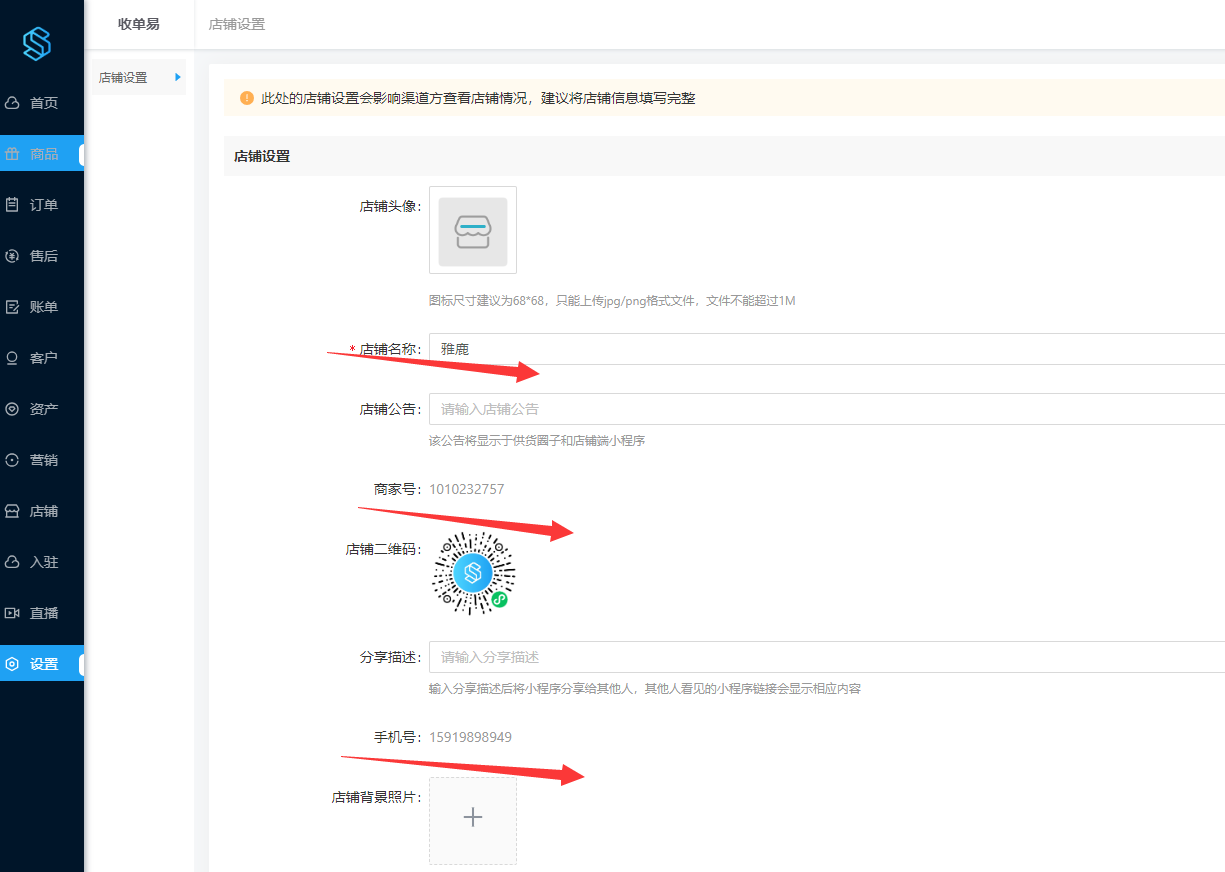Open the 资产 assets section
Screen dimensions: 1225x872
click(x=42, y=409)
